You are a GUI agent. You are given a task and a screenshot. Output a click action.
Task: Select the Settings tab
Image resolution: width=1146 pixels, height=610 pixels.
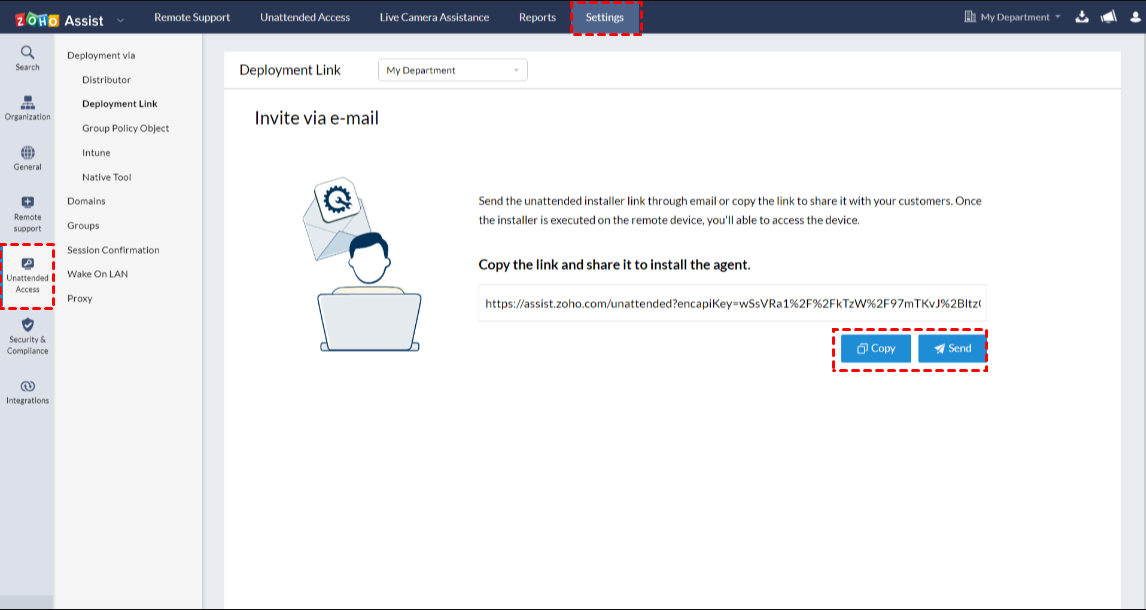coord(604,17)
